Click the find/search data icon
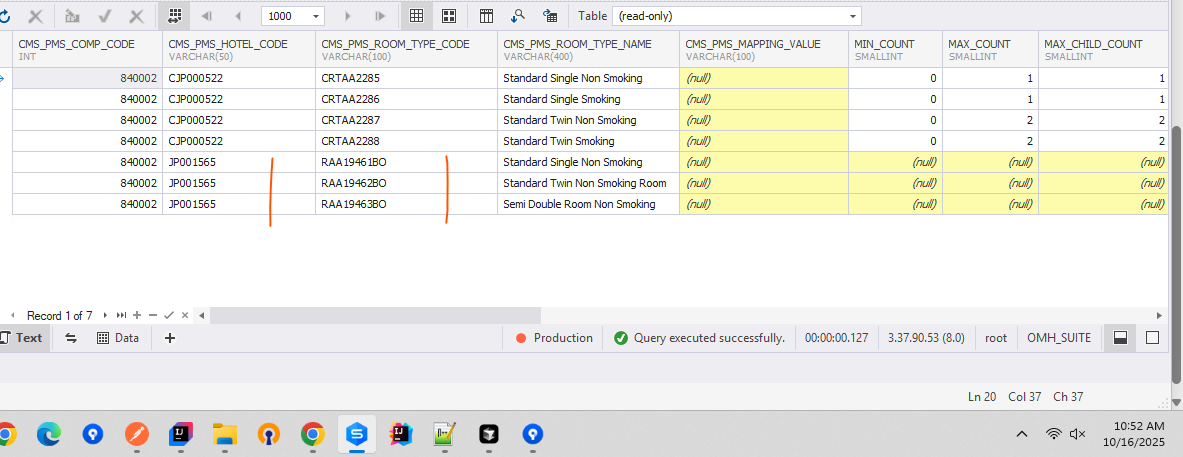1183x457 pixels. point(518,16)
